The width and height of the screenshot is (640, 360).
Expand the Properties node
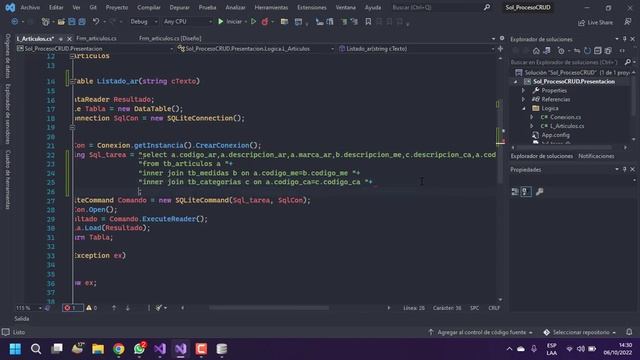pos(524,91)
